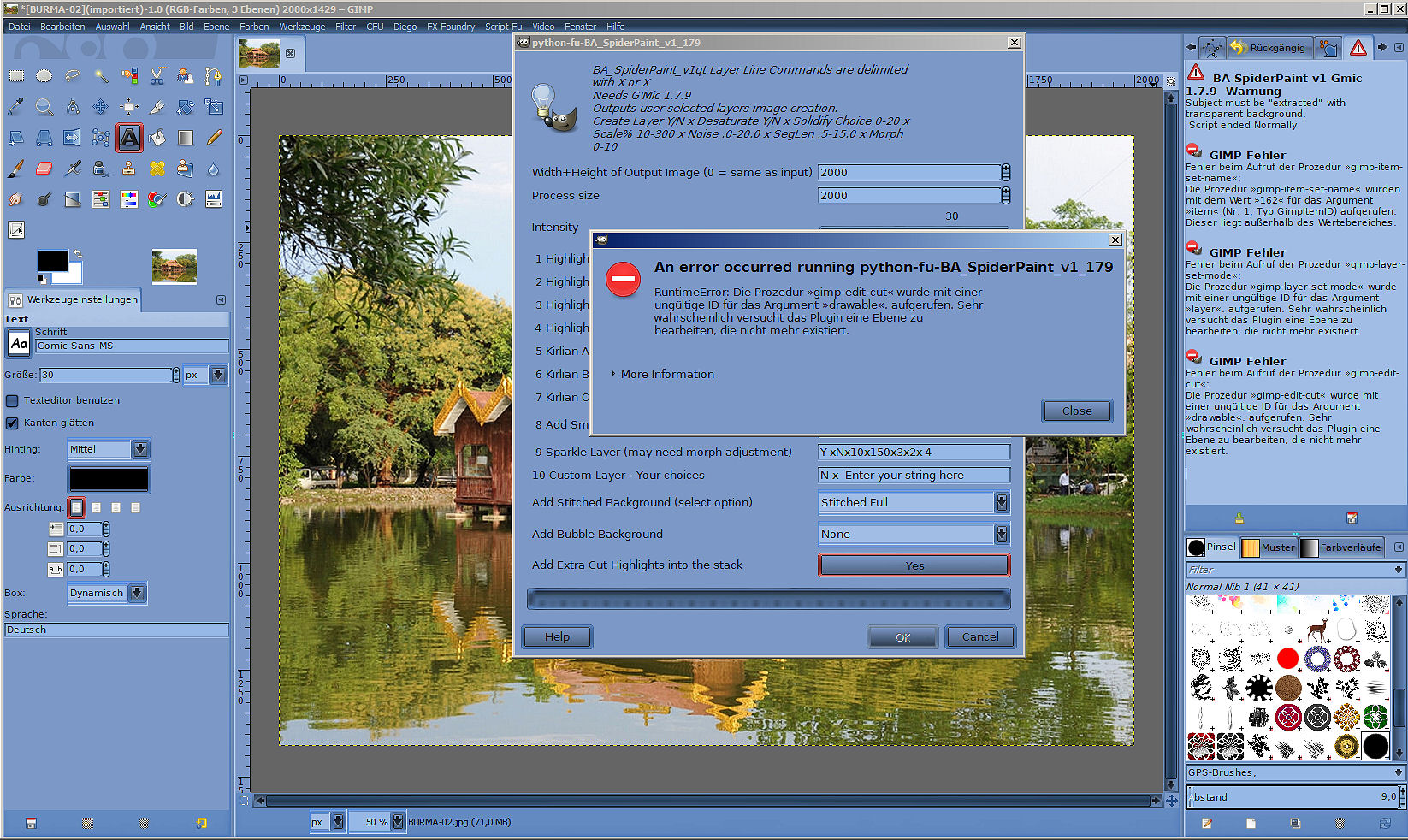Switch to the Farbverläufe tab
Viewport: 1408px width, 840px height.
[1340, 547]
